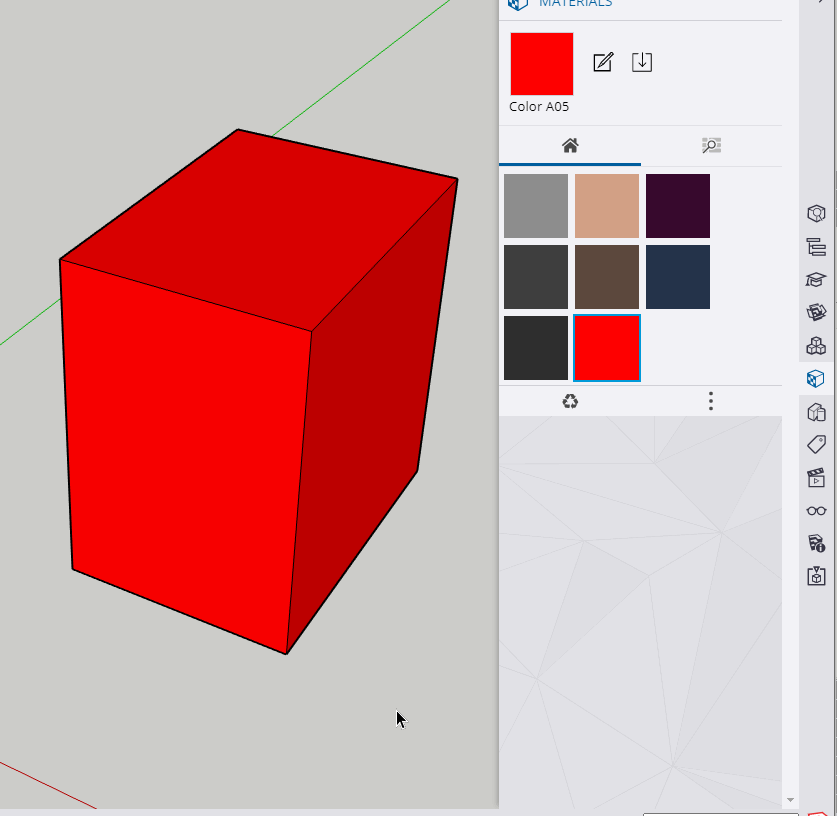Image resolution: width=837 pixels, height=816 pixels.
Task: Open the In Model home tab
Action: pyautogui.click(x=570, y=146)
